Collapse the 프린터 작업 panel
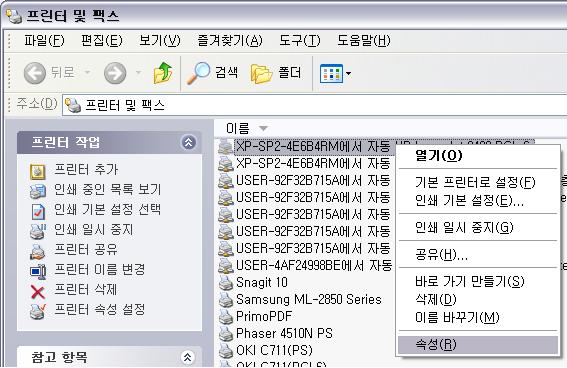The image size is (567, 368). (x=188, y=142)
